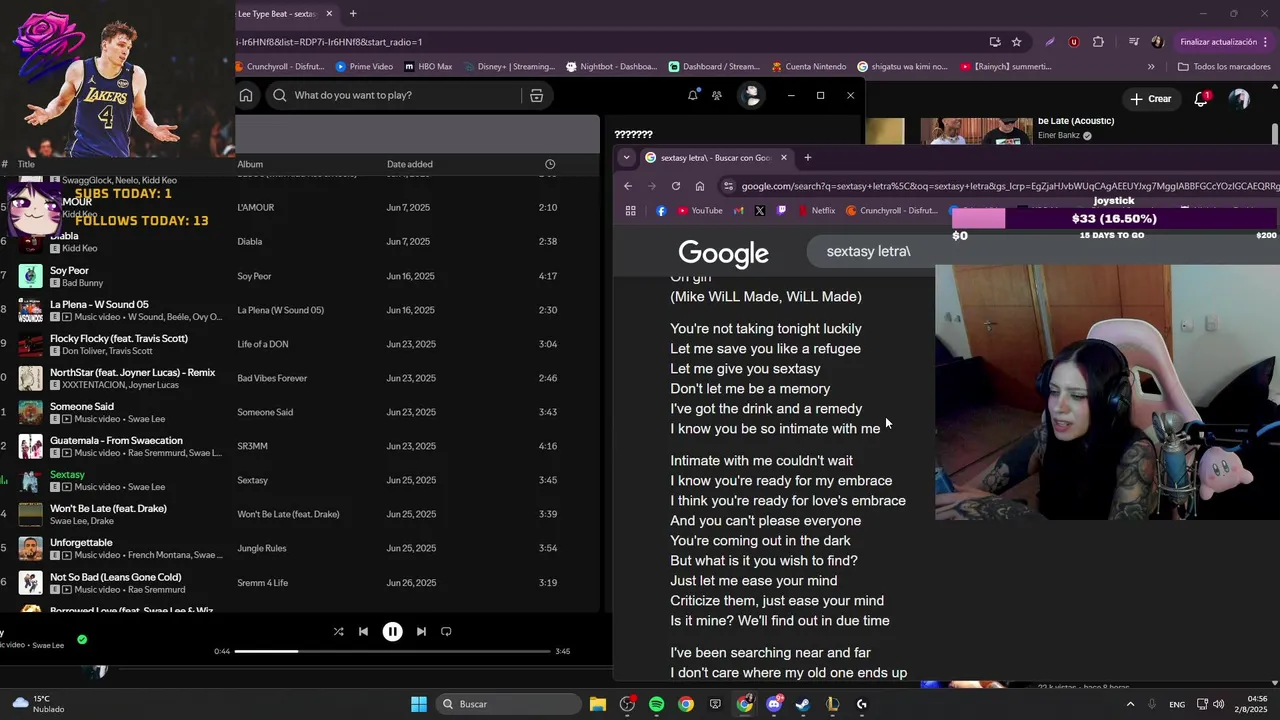Open Extensions puzzle icon in back Chrome
Viewport: 1280px width, 720px height.
click(1098, 42)
